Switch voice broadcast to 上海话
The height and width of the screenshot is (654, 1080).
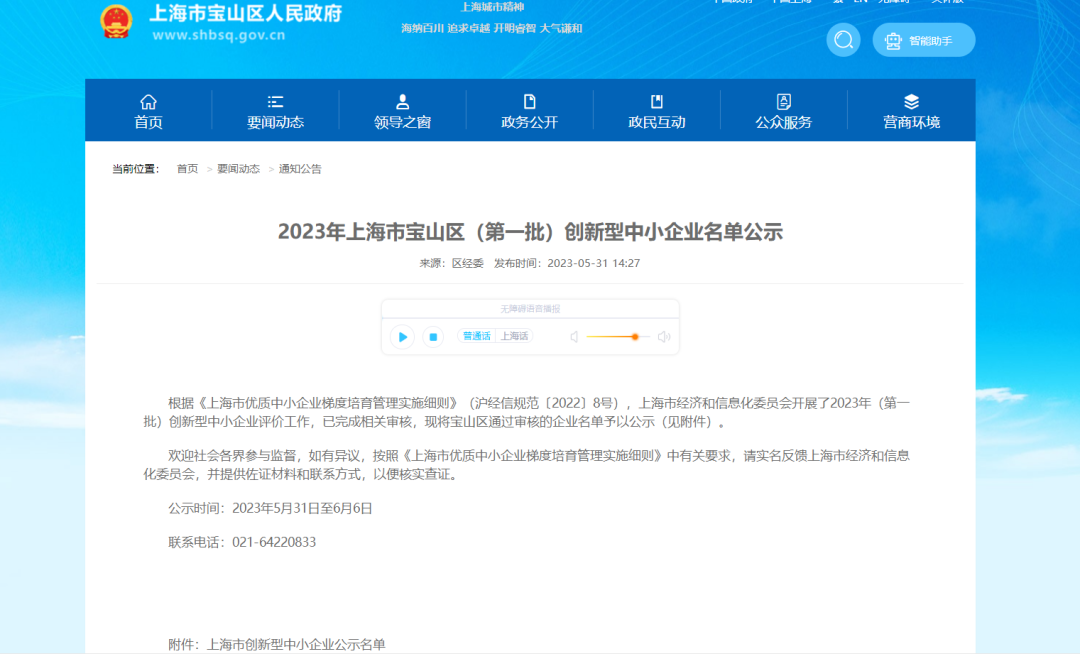pyautogui.click(x=514, y=336)
